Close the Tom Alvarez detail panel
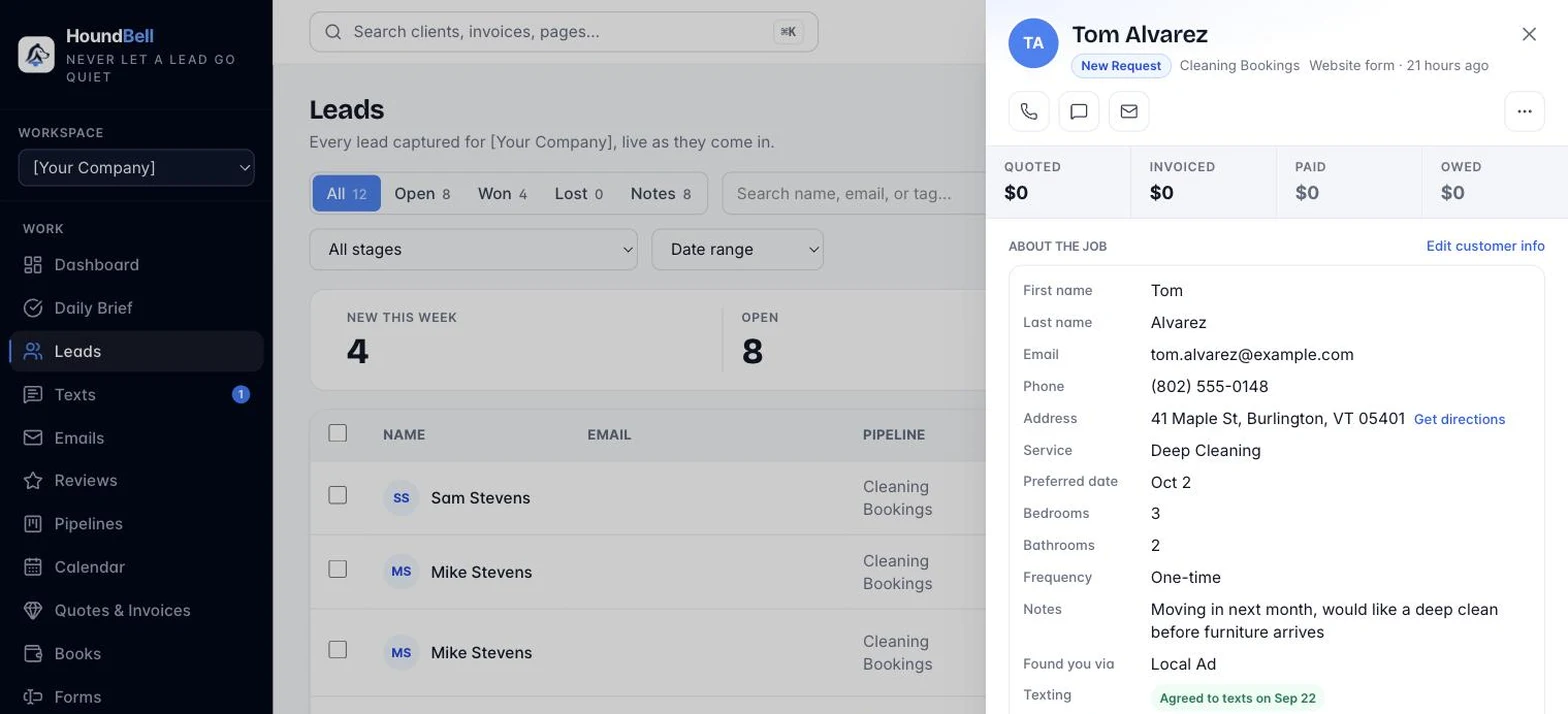 [1529, 34]
